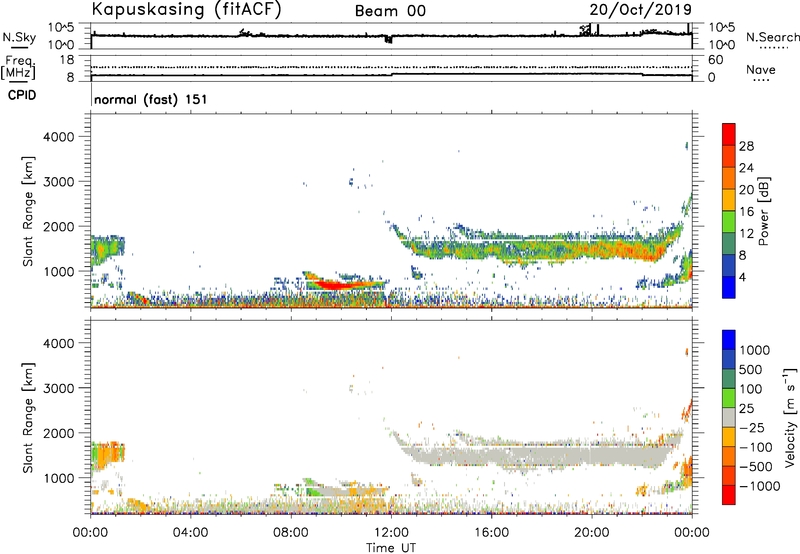Click the "Nave" legend label
This screenshot has width=800, height=554.
tap(761, 70)
